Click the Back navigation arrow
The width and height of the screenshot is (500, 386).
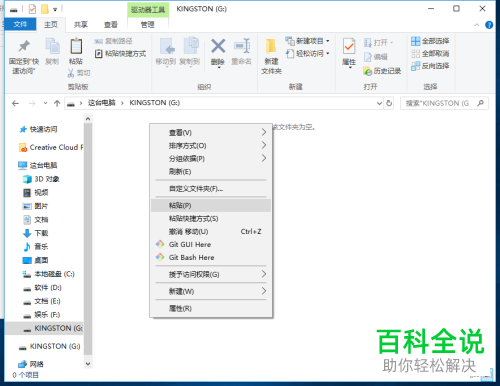[15, 103]
